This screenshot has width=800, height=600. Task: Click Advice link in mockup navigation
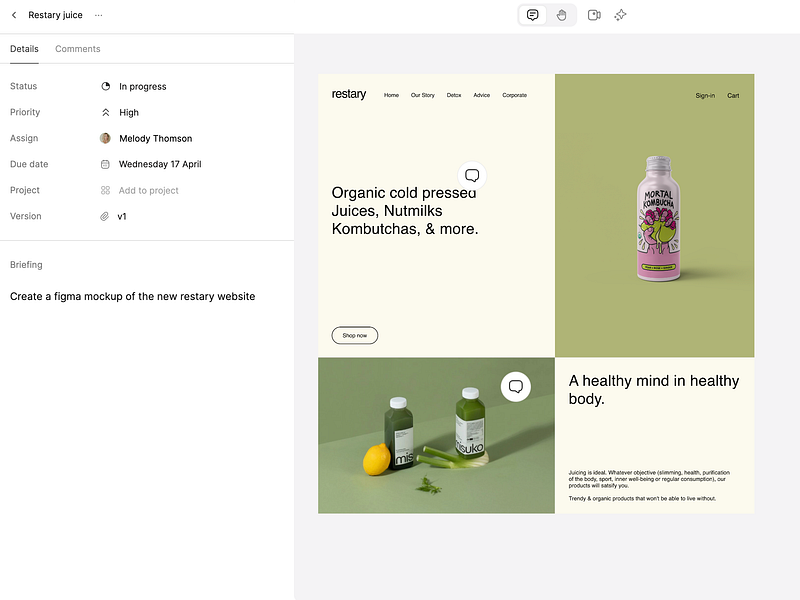pyautogui.click(x=482, y=95)
